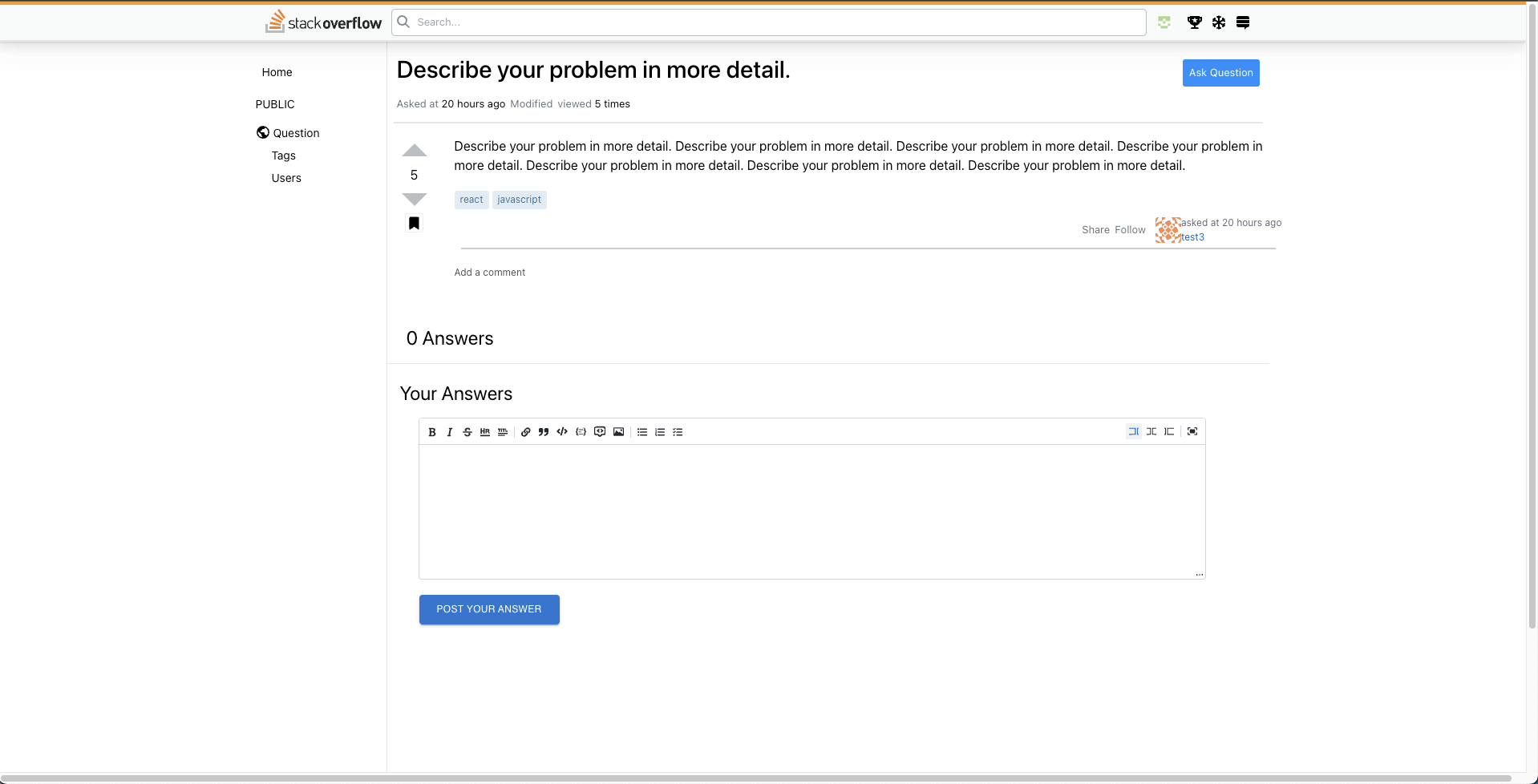Upvote the question
The width and height of the screenshot is (1538, 784).
pyautogui.click(x=415, y=151)
